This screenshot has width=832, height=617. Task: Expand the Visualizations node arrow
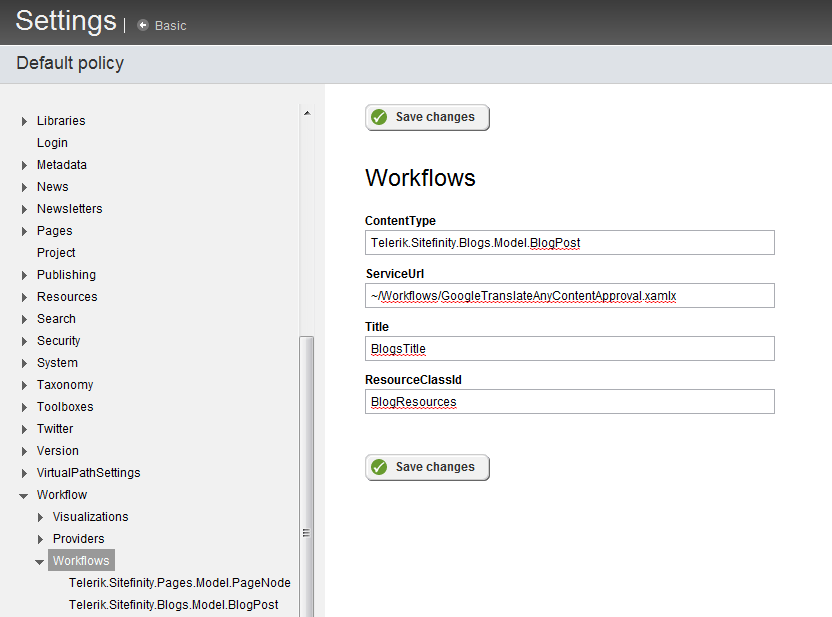40,517
